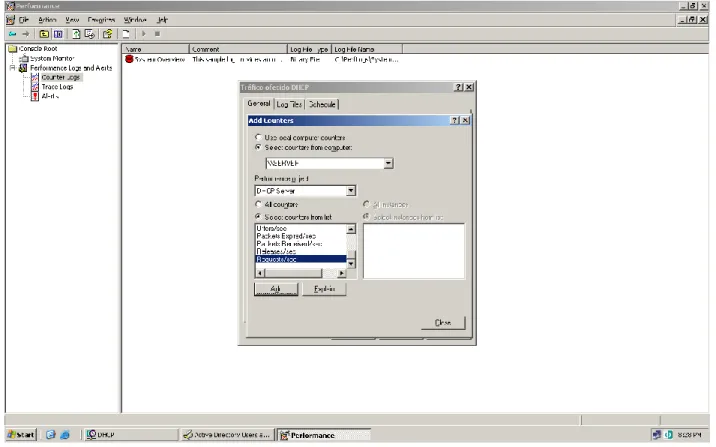The height and width of the screenshot is (447, 716).
Task: Select Counter Logs in the console tree
Action: pyautogui.click(x=61, y=77)
